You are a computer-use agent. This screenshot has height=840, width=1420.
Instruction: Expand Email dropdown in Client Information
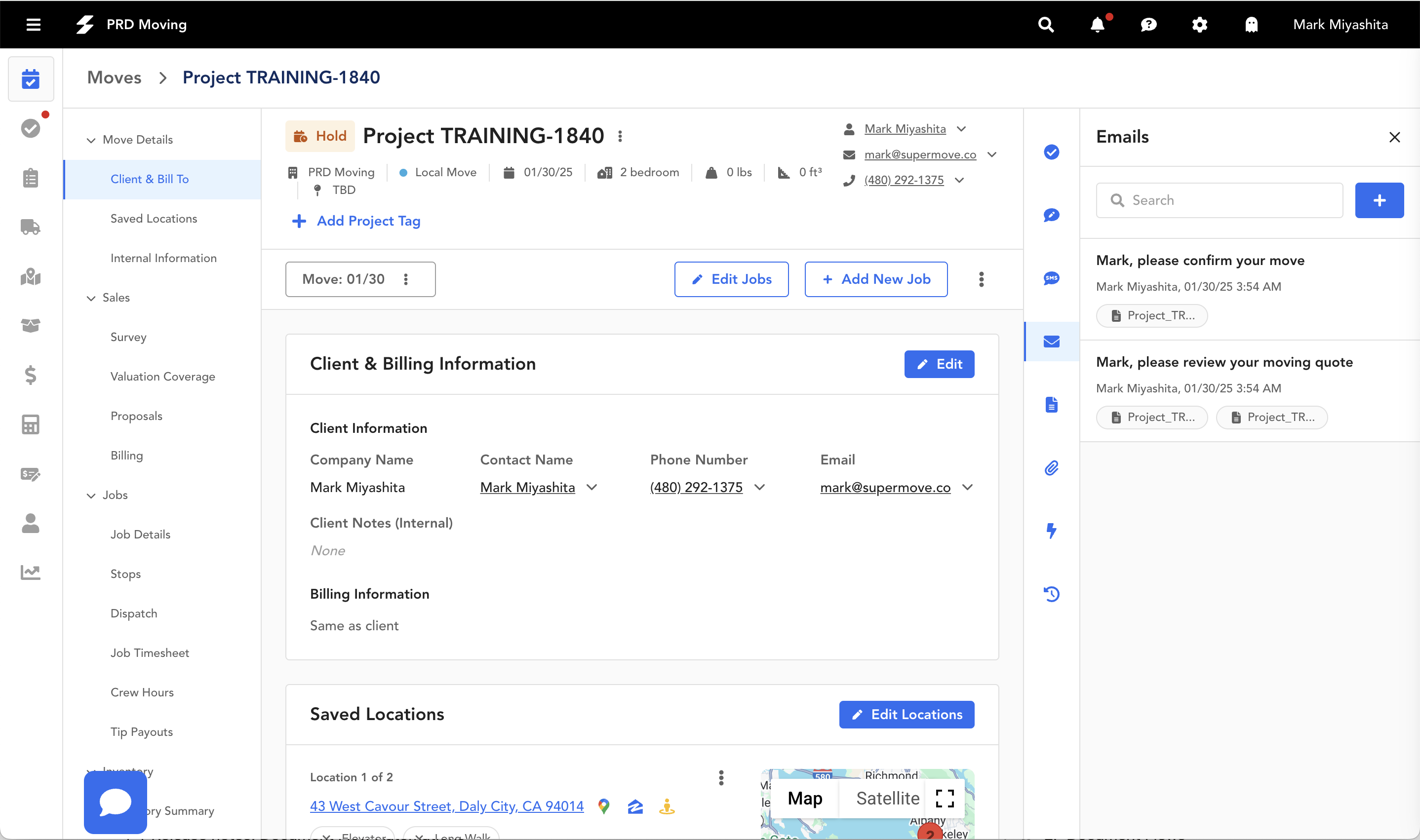pos(968,487)
